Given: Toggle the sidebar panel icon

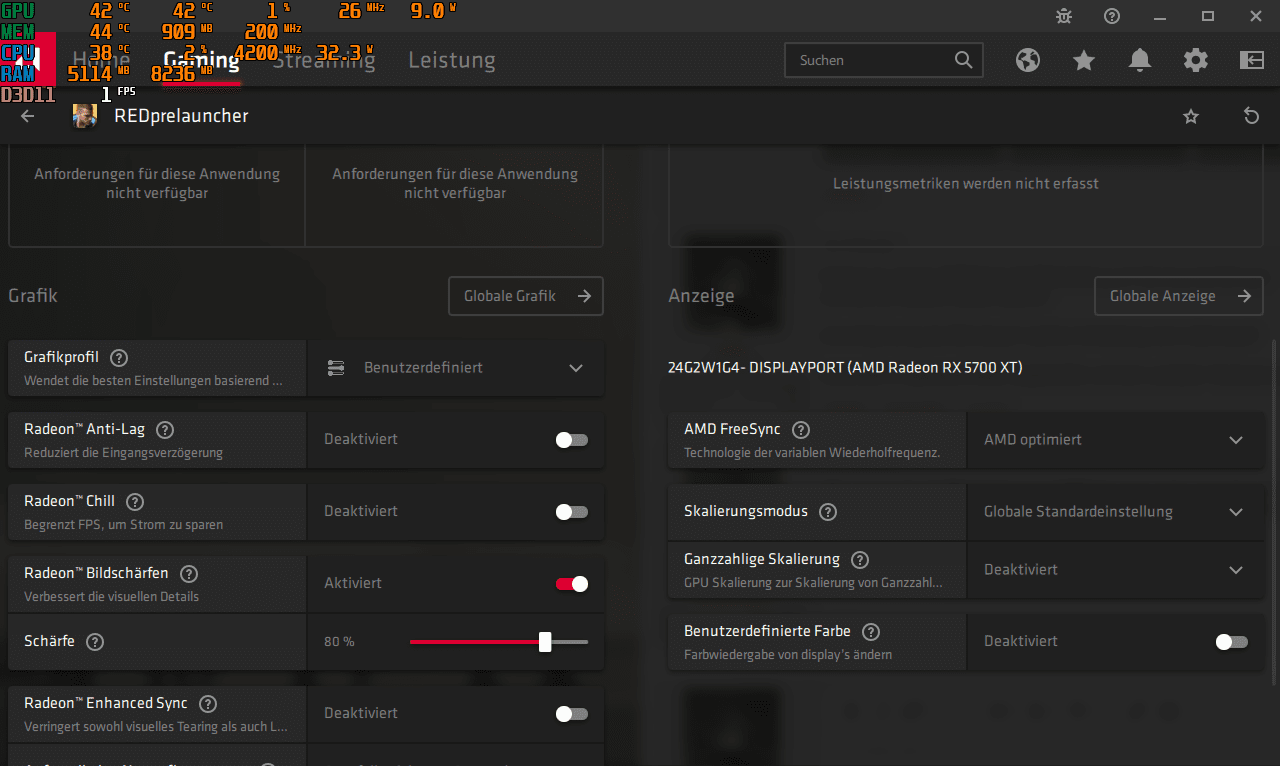Looking at the screenshot, I should click(x=1252, y=60).
